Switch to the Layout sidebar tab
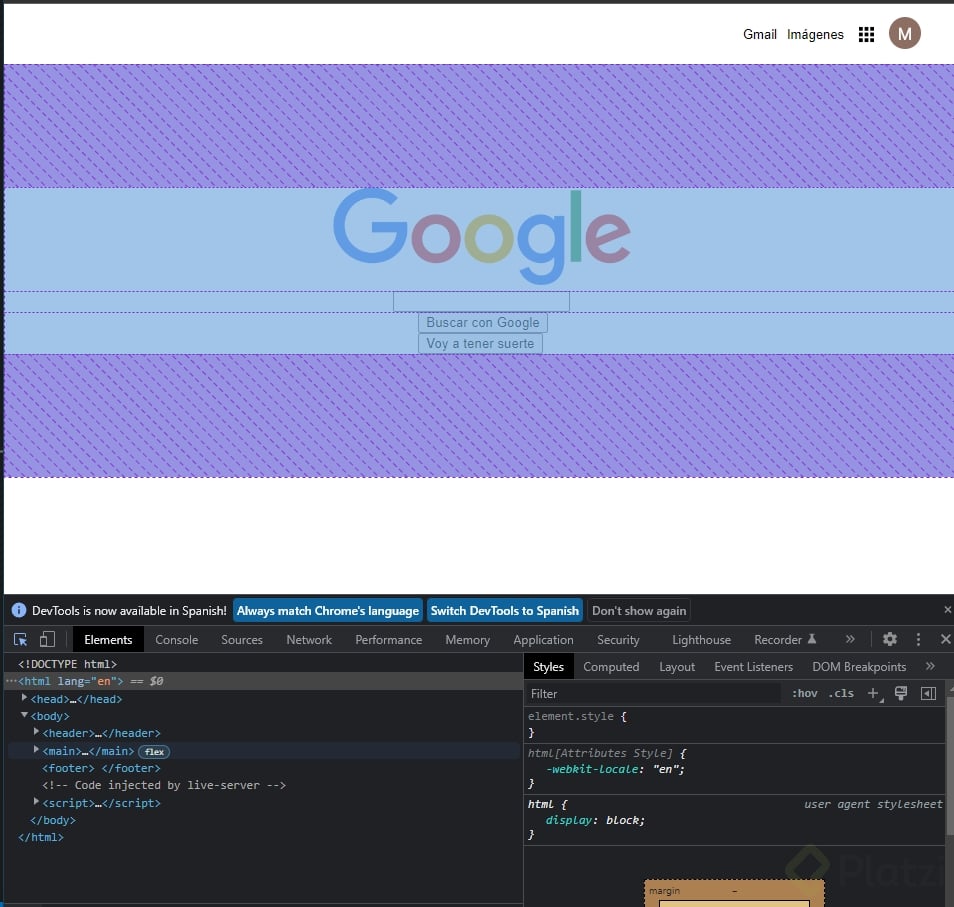The image size is (954, 907). [x=677, y=667]
